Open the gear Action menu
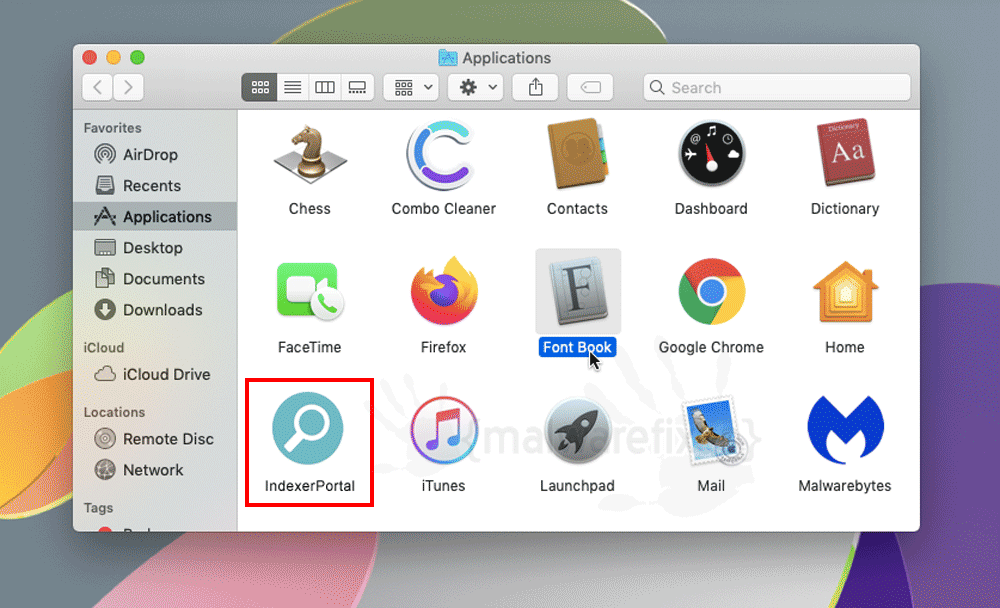 (476, 87)
